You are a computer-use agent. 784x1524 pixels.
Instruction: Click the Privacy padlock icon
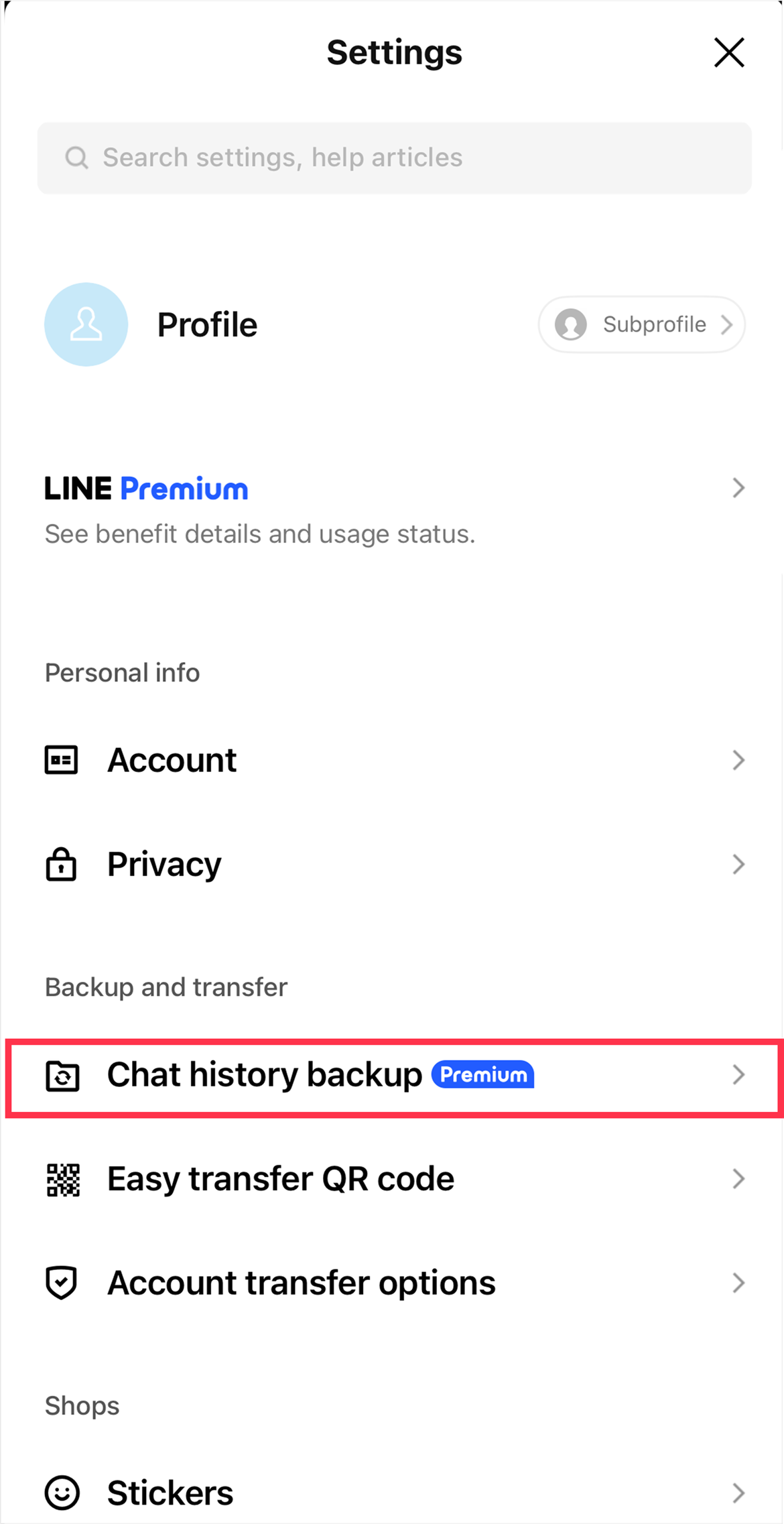pos(61,864)
